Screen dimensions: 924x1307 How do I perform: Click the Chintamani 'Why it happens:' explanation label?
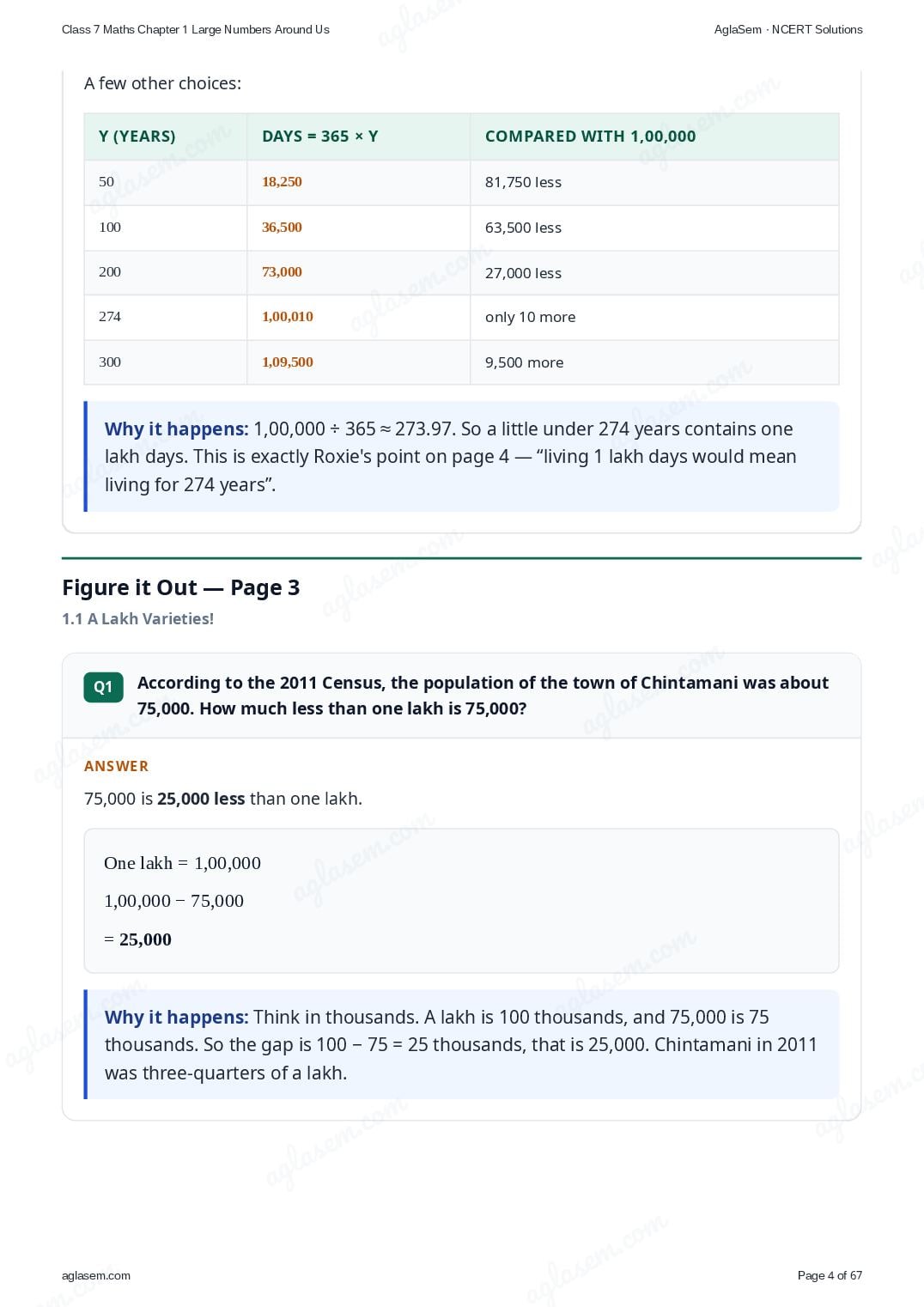pyautogui.click(x=176, y=1017)
